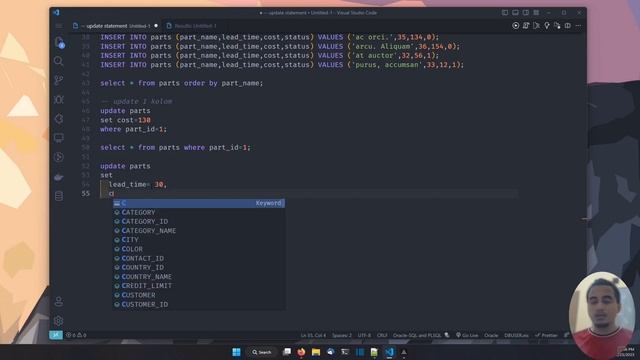
Task: Select CATEGORY_NAME suggestion
Action: click(199, 231)
